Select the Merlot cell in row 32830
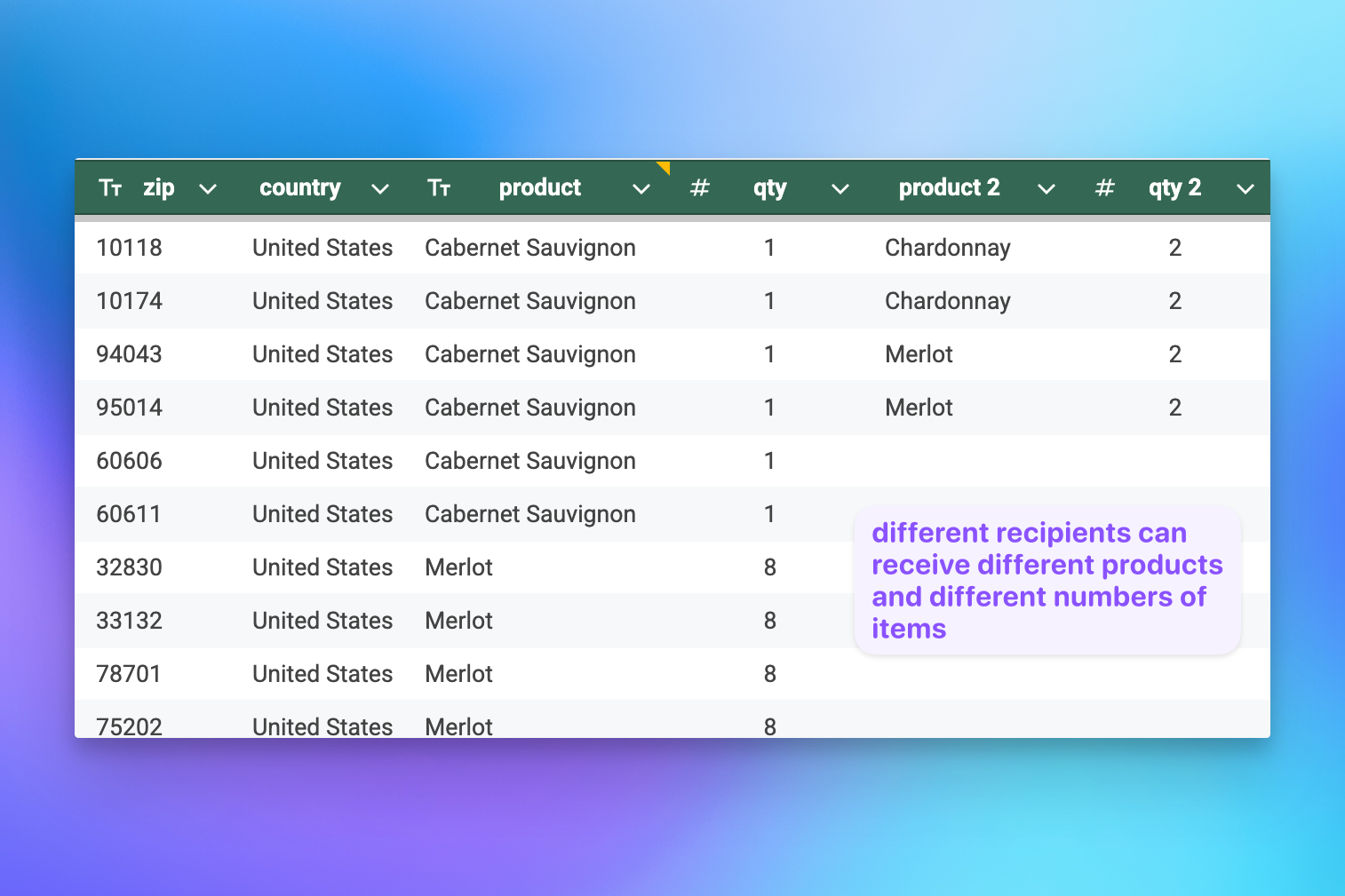Image resolution: width=1345 pixels, height=896 pixels. pyautogui.click(x=458, y=567)
